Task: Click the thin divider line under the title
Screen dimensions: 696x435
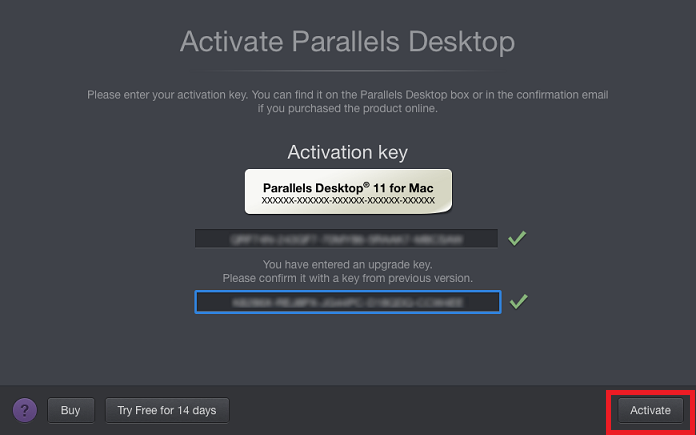Action: click(x=348, y=71)
